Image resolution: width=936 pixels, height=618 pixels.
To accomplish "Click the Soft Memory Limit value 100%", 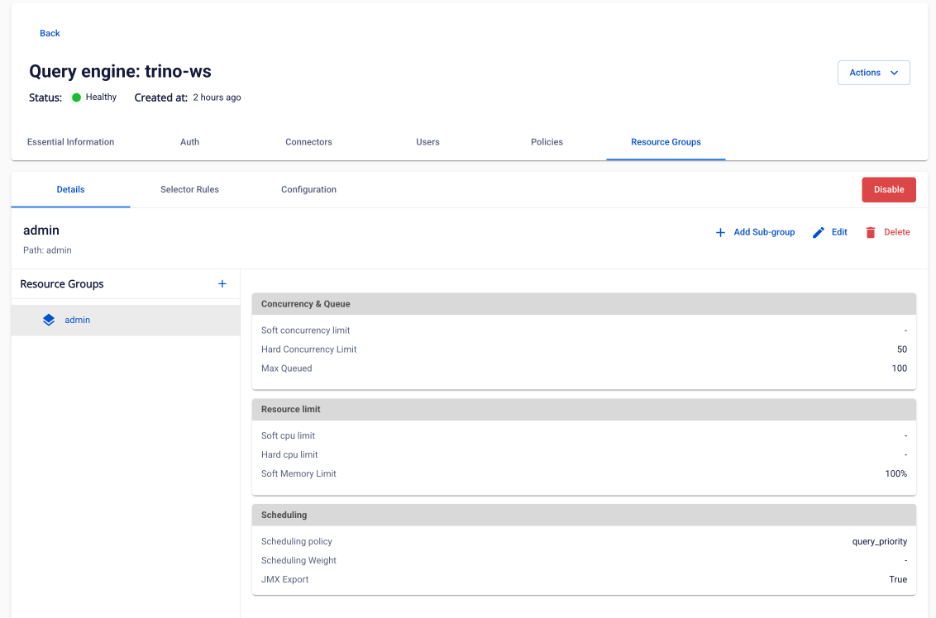I will pos(896,474).
